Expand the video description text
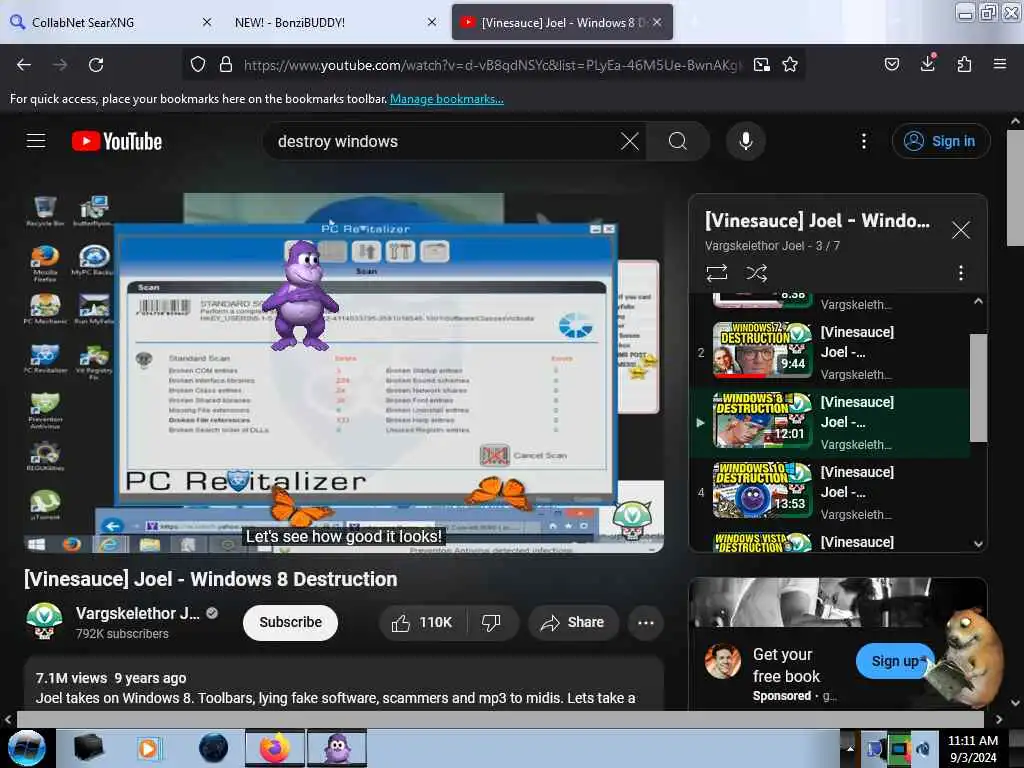Viewport: 1024px width, 768px height. (344, 687)
